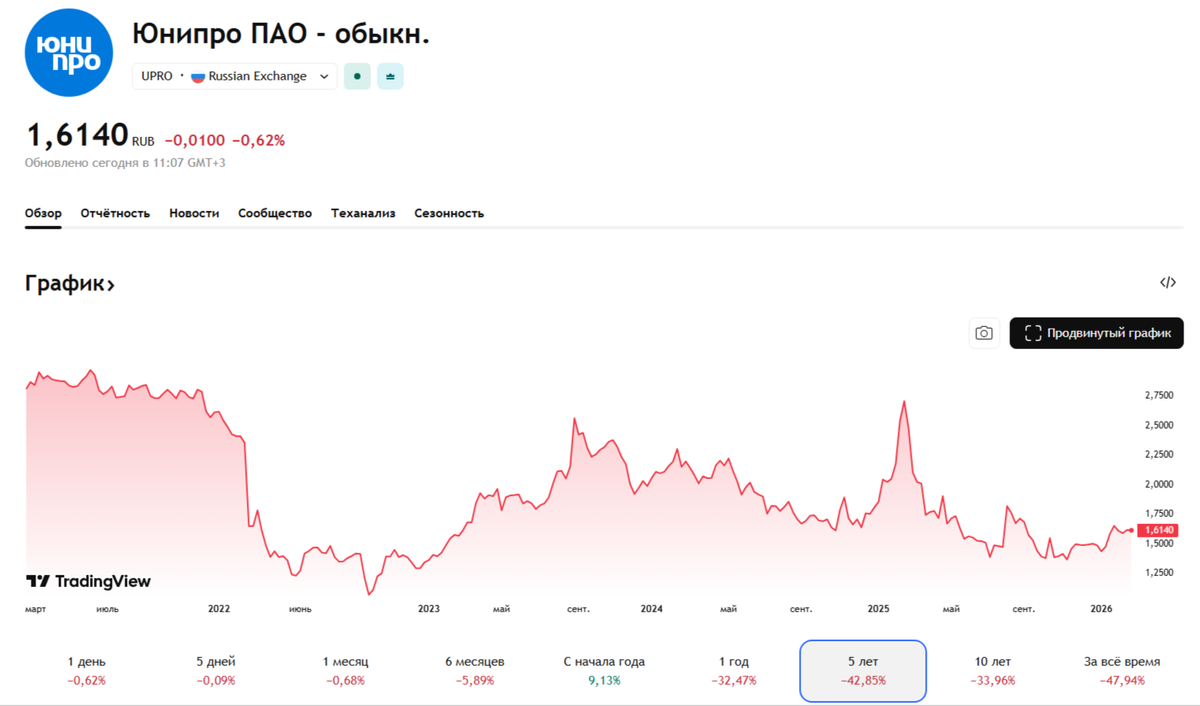The height and width of the screenshot is (706, 1200).
Task: Click the green market status dot icon
Action: coord(357,76)
